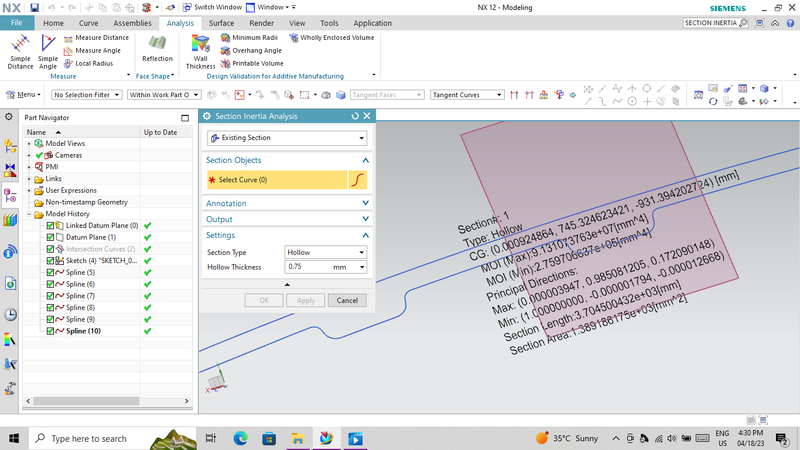Open the Hollow Thickness unit dropdown

pos(362,267)
